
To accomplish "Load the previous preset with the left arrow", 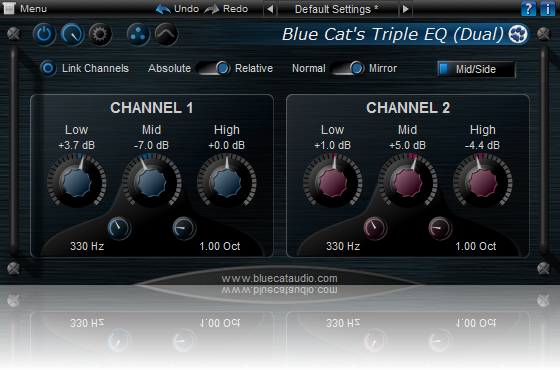I will (270, 9).
